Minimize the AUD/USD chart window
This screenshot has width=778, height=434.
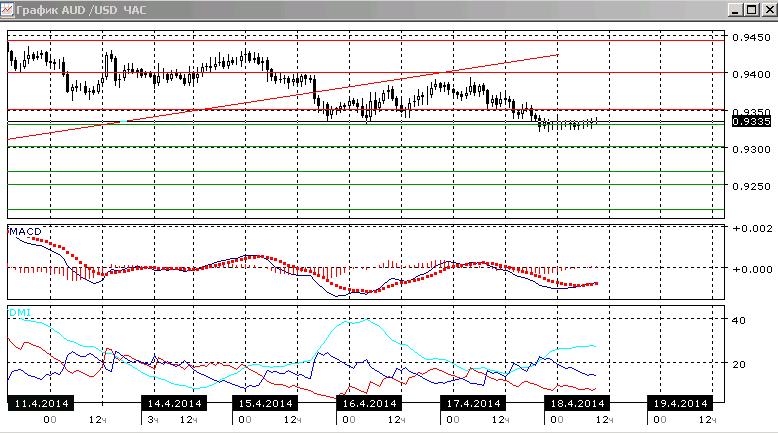coord(736,10)
